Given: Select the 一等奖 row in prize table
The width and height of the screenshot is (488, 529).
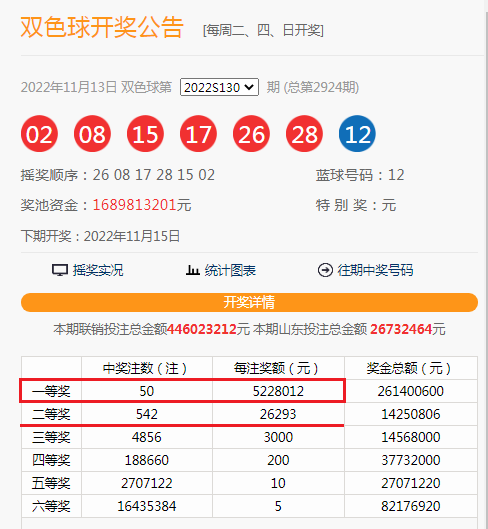Looking at the screenshot, I should [x=249, y=391].
